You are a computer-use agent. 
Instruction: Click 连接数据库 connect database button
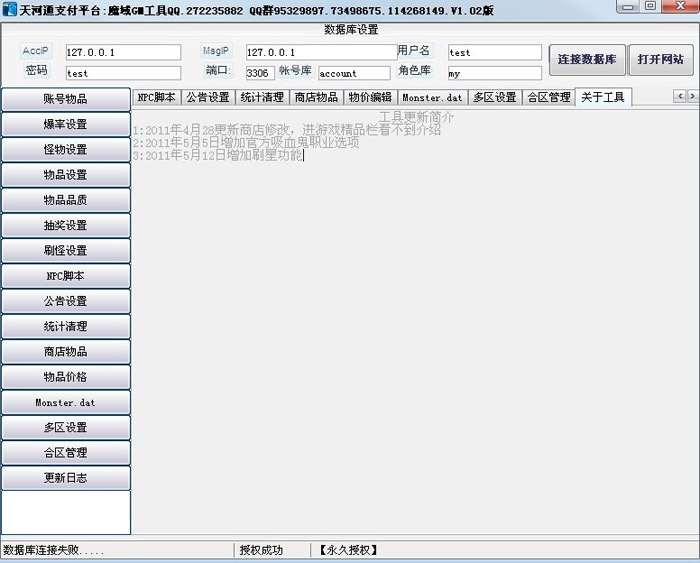click(x=587, y=60)
